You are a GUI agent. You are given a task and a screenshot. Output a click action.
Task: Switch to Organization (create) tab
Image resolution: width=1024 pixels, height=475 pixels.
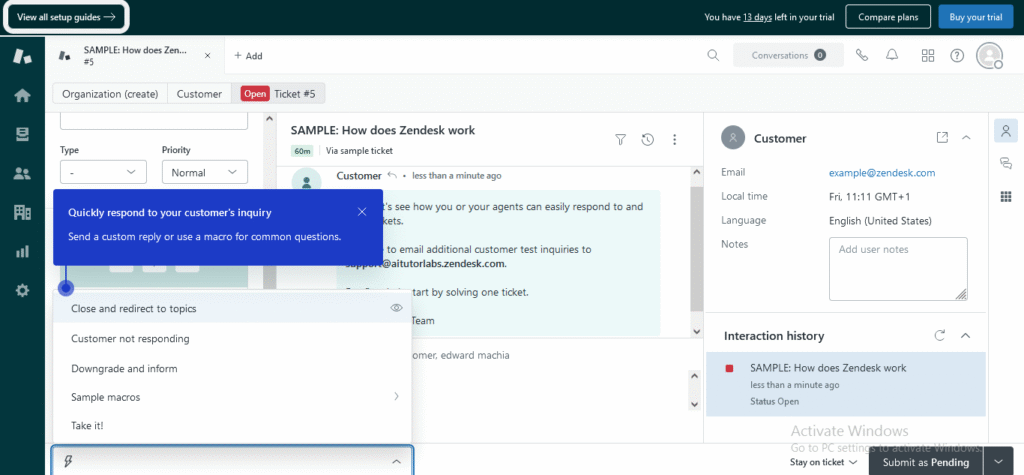coord(110,93)
